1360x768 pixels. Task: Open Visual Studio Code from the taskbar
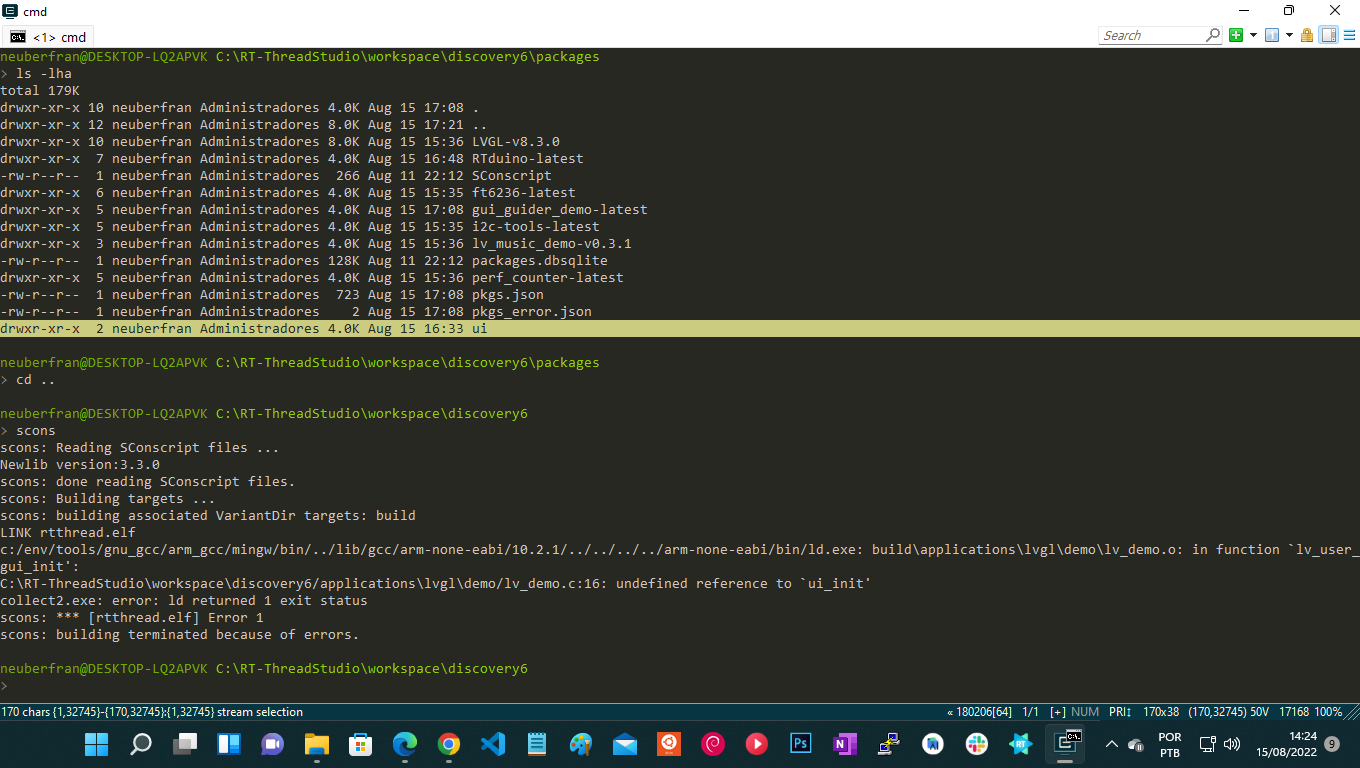point(492,744)
